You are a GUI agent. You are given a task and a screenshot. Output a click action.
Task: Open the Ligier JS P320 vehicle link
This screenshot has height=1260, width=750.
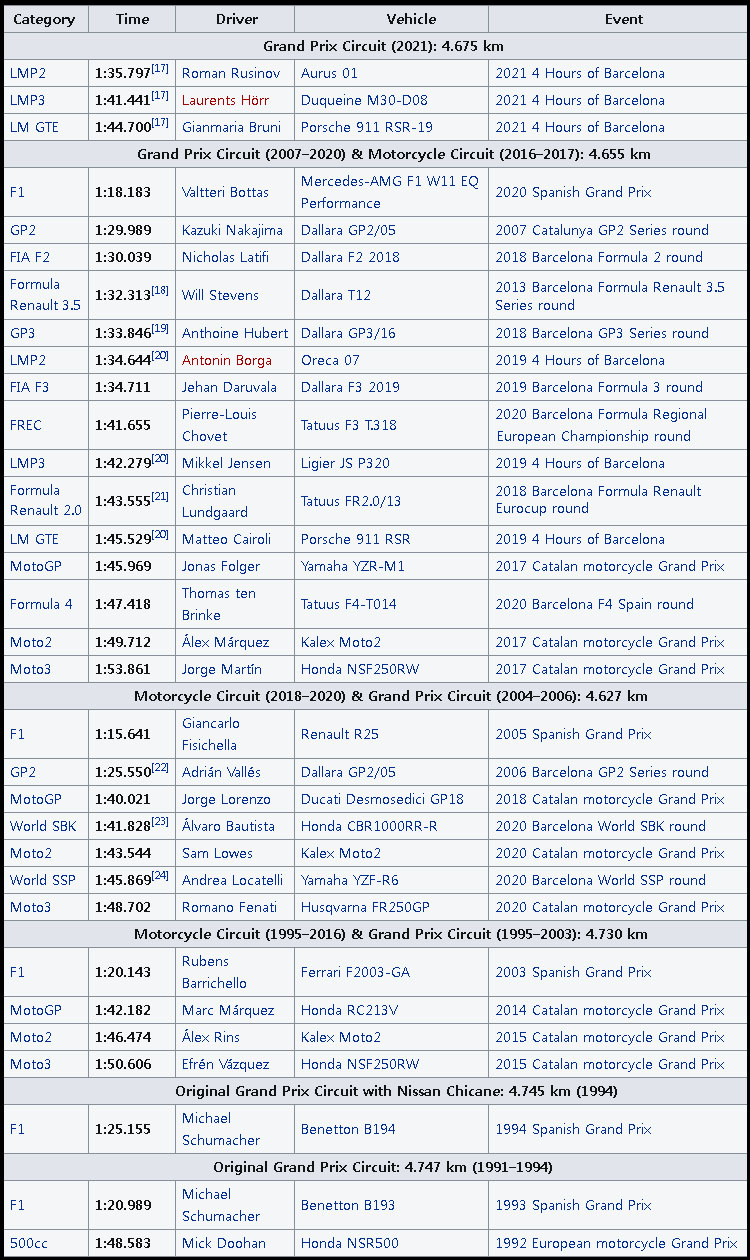pos(346,463)
